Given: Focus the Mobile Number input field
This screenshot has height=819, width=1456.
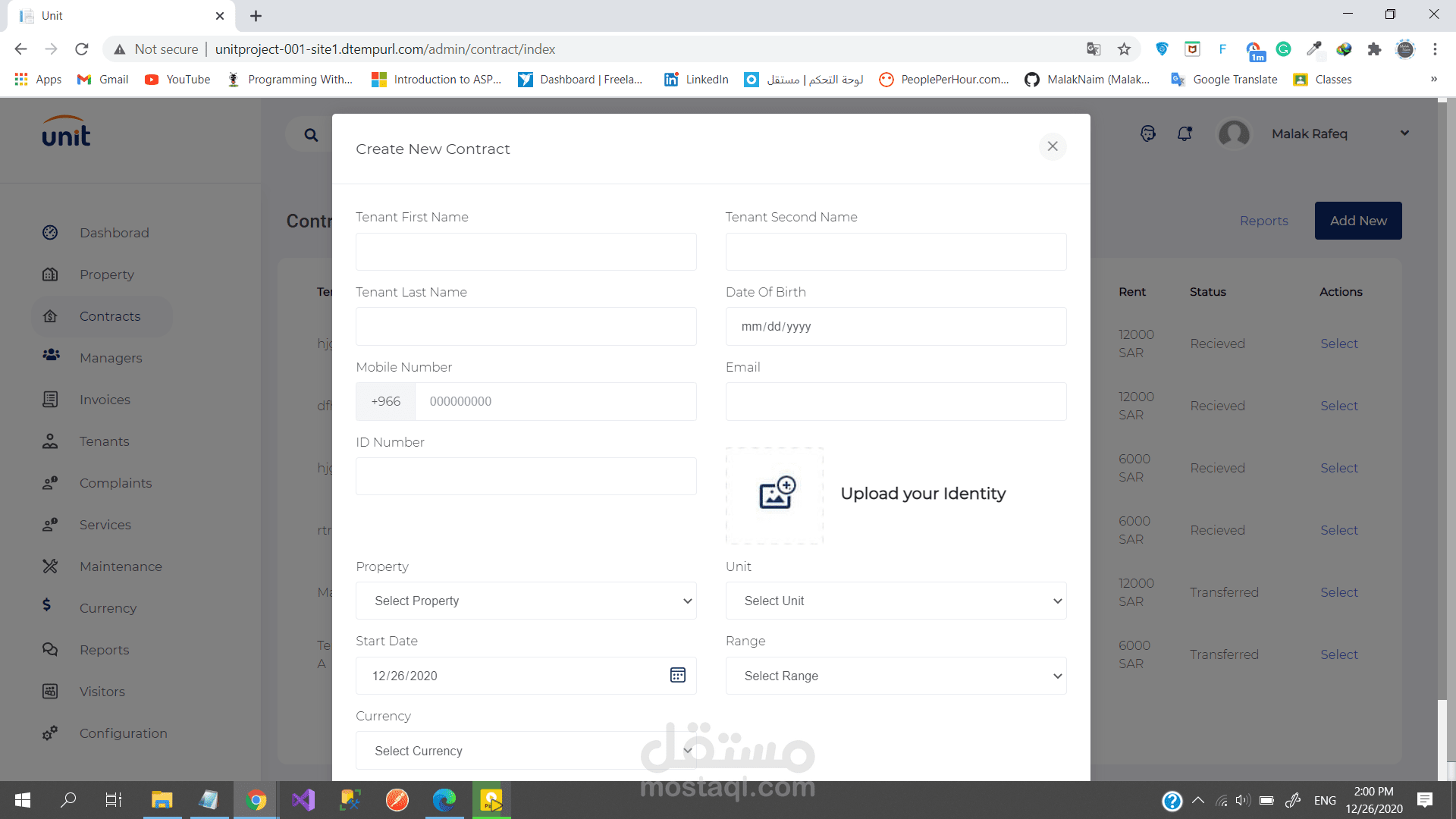Looking at the screenshot, I should pos(554,401).
